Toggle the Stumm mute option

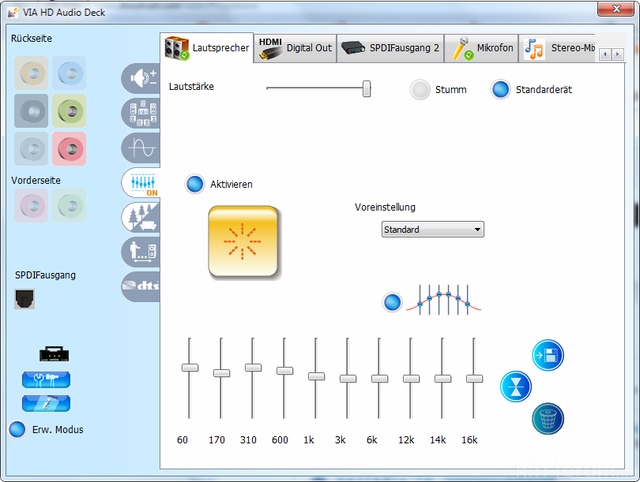[x=420, y=89]
